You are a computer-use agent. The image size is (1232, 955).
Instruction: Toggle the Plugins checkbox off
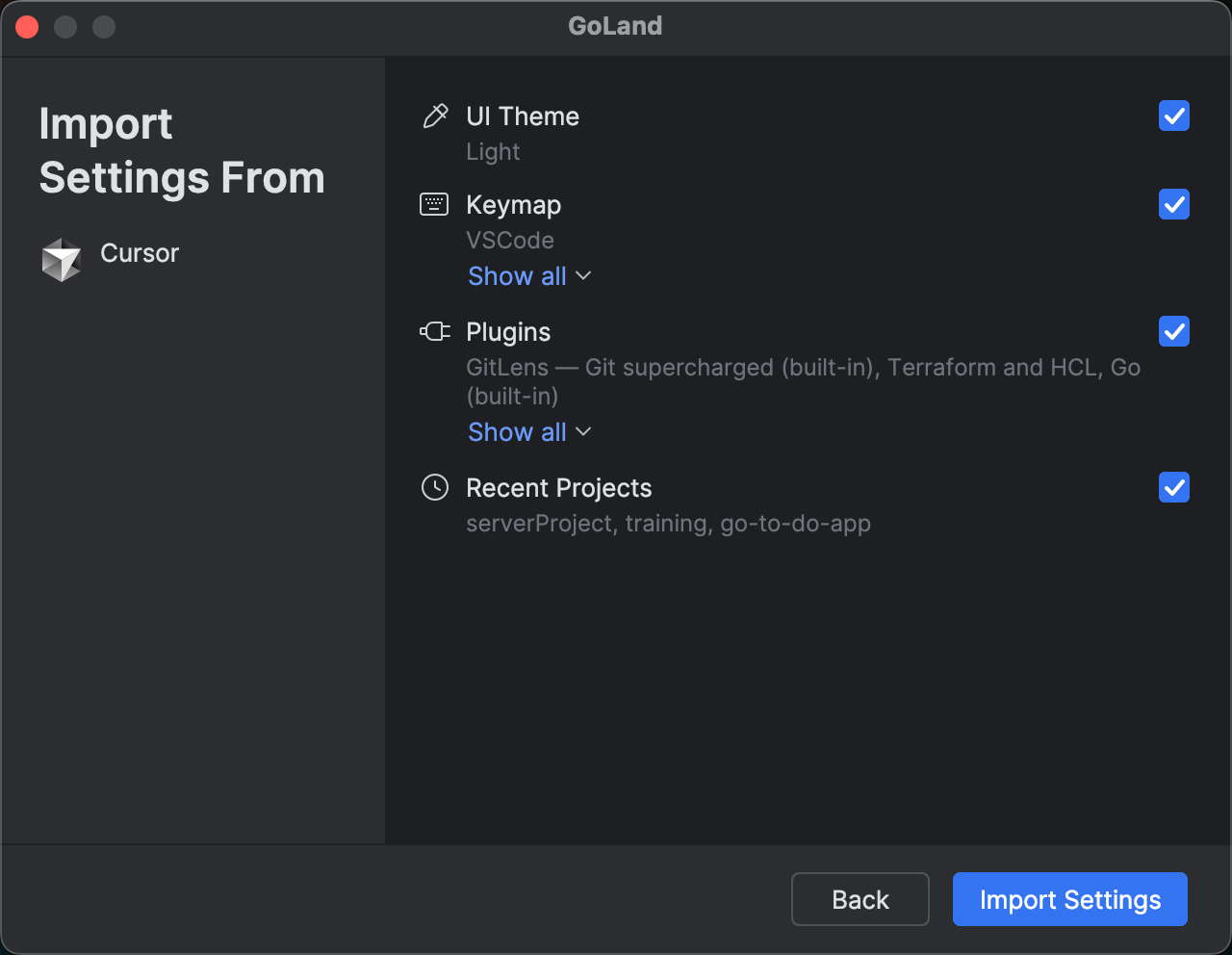coord(1173,331)
